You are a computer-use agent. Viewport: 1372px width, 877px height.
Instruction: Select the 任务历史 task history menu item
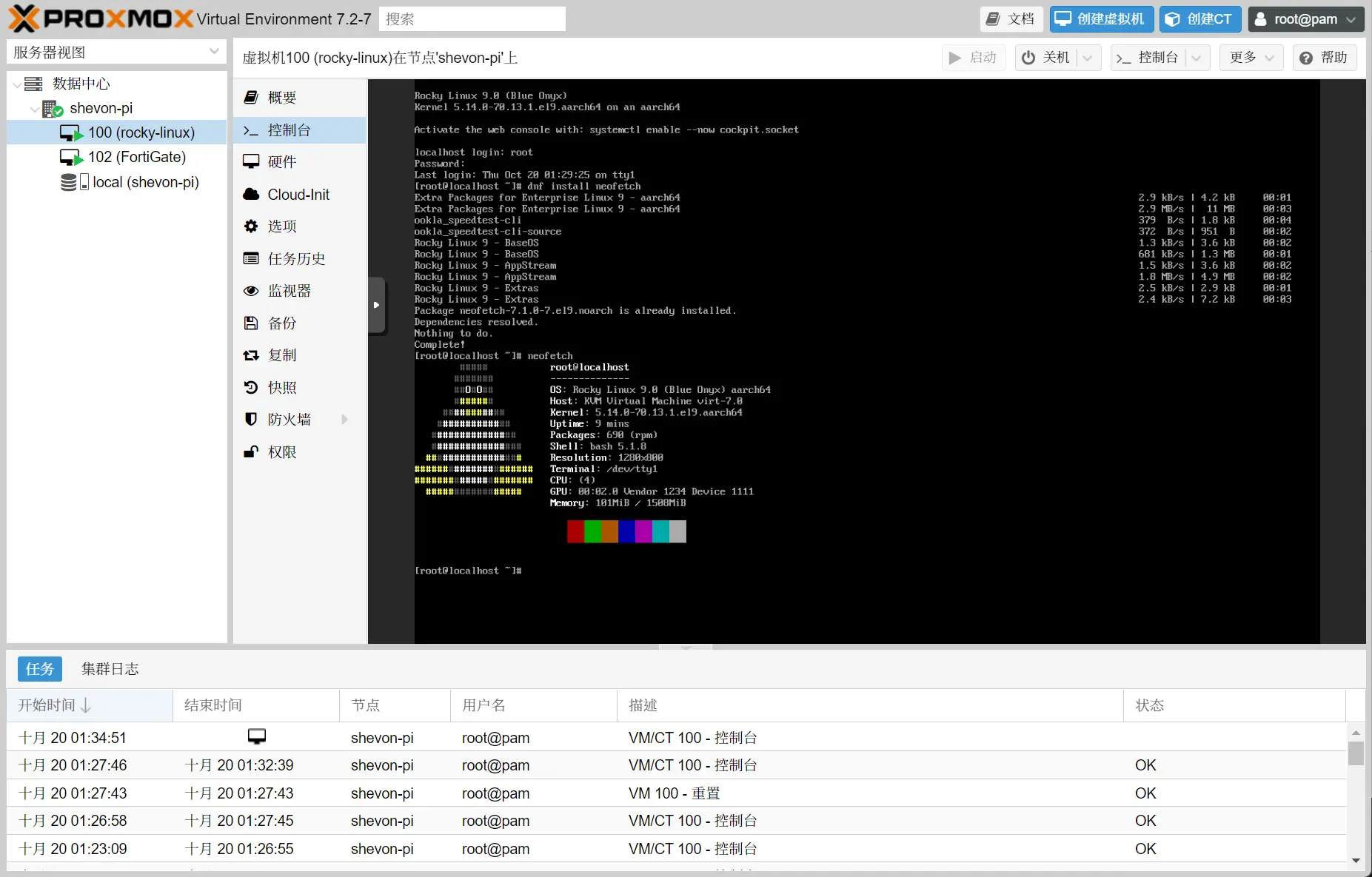coord(296,259)
